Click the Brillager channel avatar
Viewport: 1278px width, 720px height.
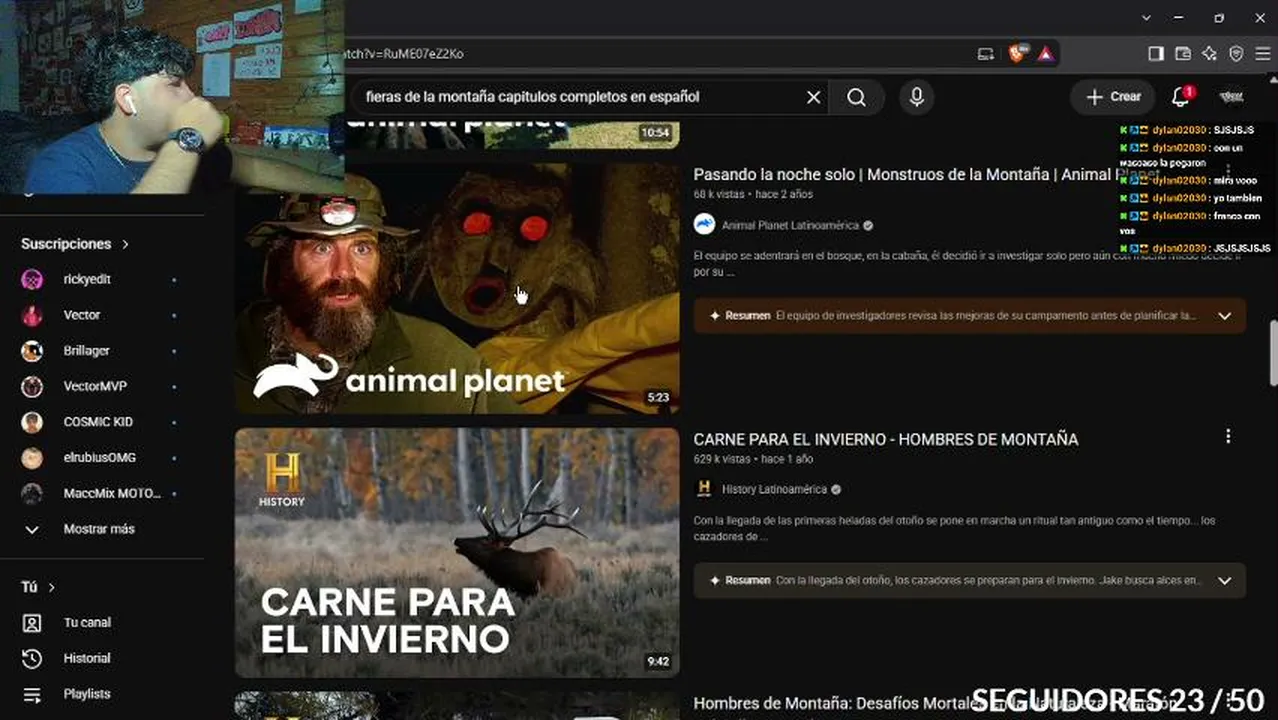[32, 351]
